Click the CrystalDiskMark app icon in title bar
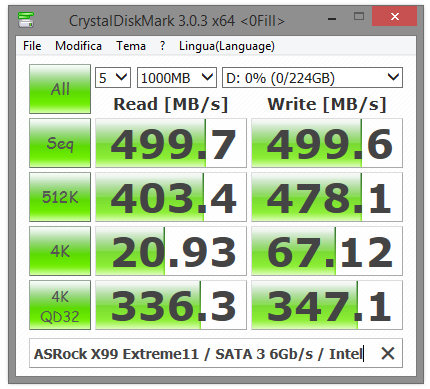 click(26, 20)
